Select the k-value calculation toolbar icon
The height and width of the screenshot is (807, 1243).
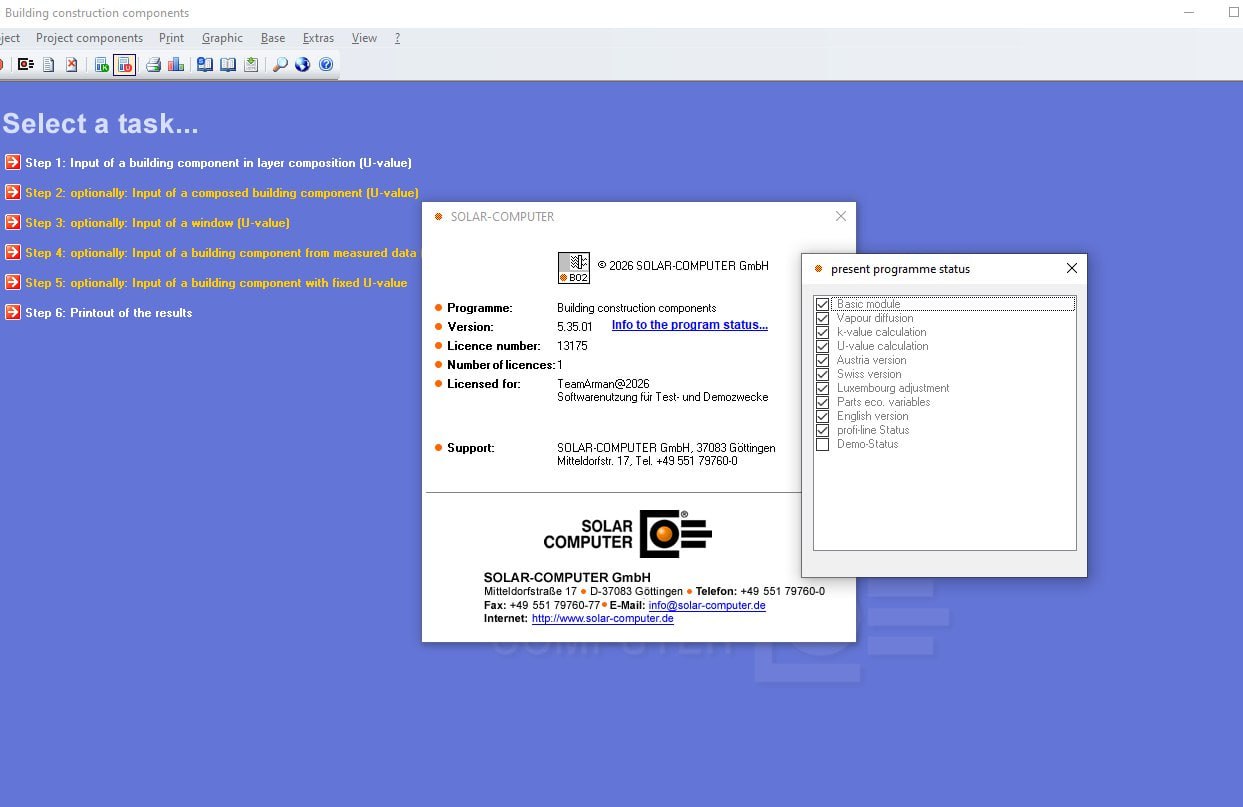click(x=102, y=65)
